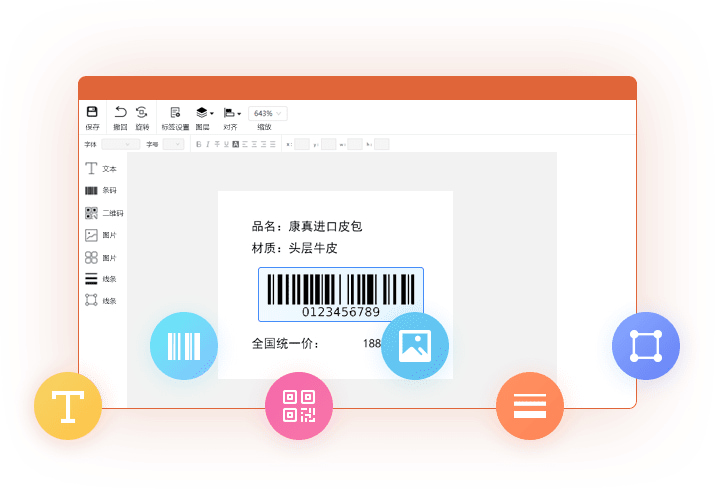Screen dimensions: 715x489
Task: Select the horizontal lines 线条 tool in sidebar
Action: [101, 279]
